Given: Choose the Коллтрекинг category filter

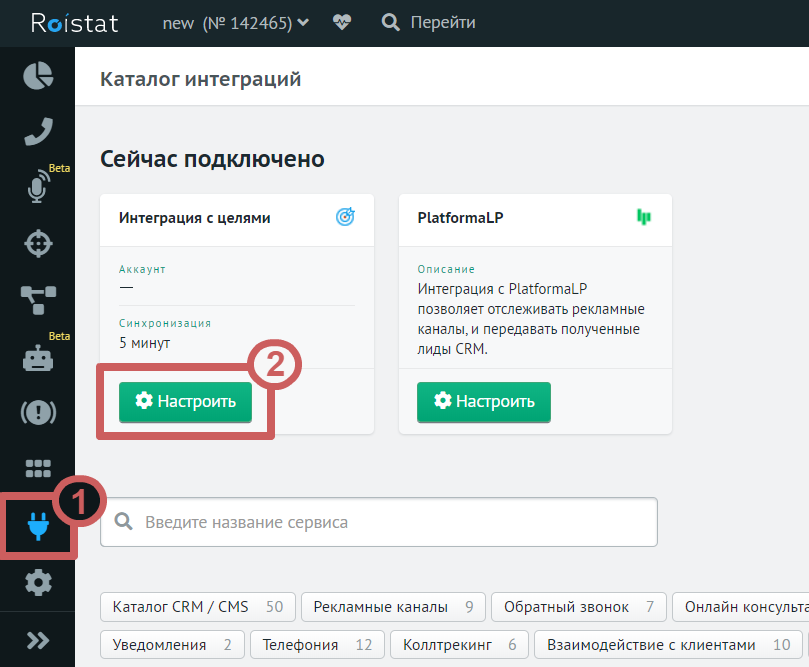Looking at the screenshot, I should point(459,645).
